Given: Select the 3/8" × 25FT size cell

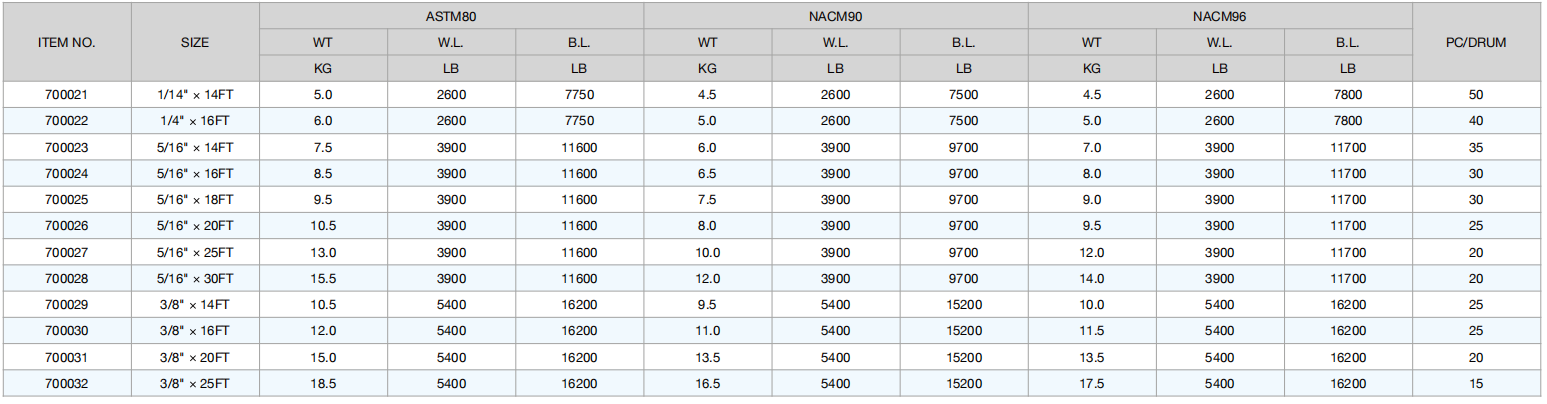Looking at the screenshot, I should (196, 383).
